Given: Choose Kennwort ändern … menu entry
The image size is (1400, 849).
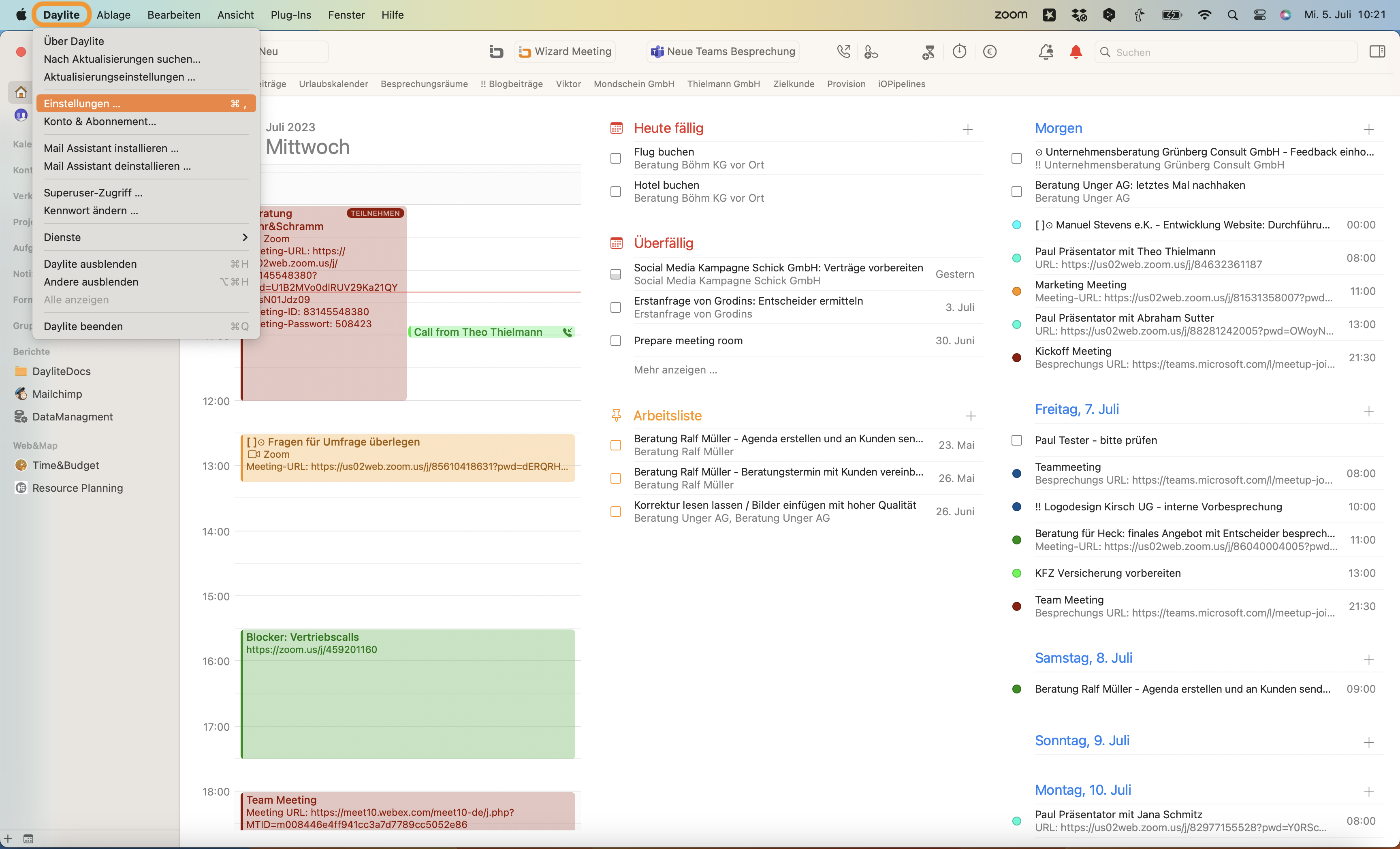Looking at the screenshot, I should pyautogui.click(x=146, y=210).
